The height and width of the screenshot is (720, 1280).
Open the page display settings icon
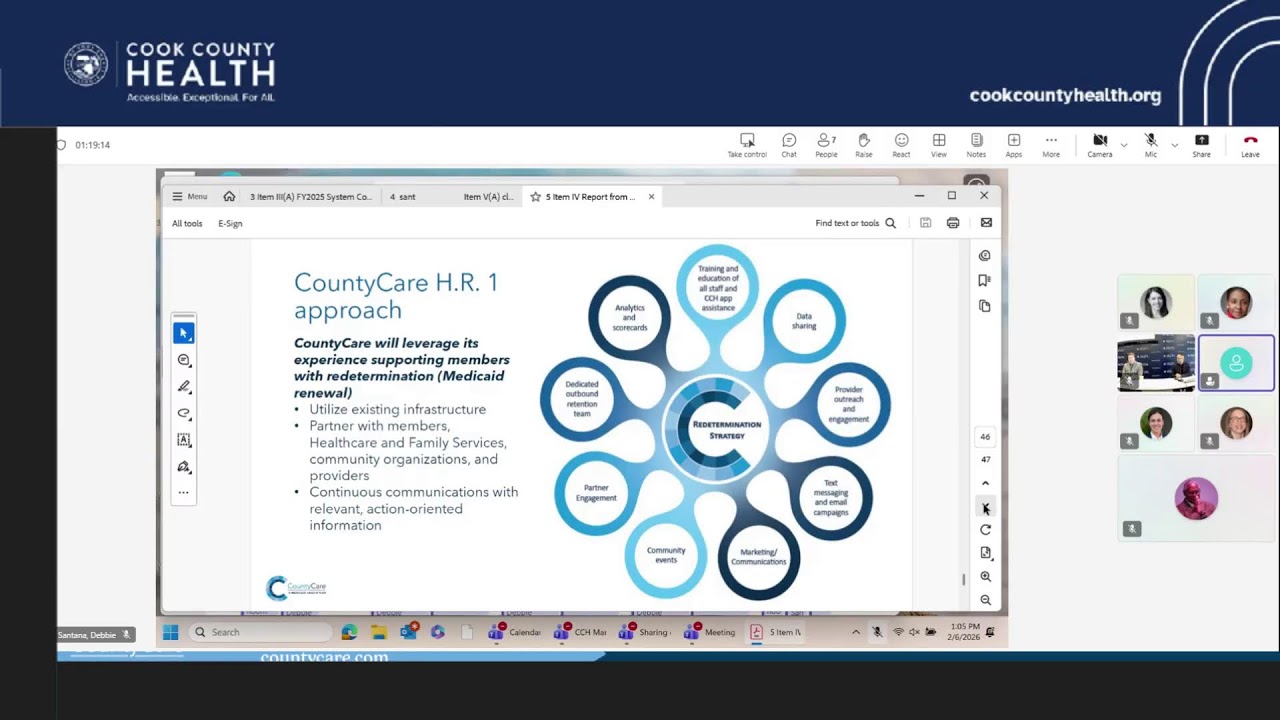(x=985, y=553)
